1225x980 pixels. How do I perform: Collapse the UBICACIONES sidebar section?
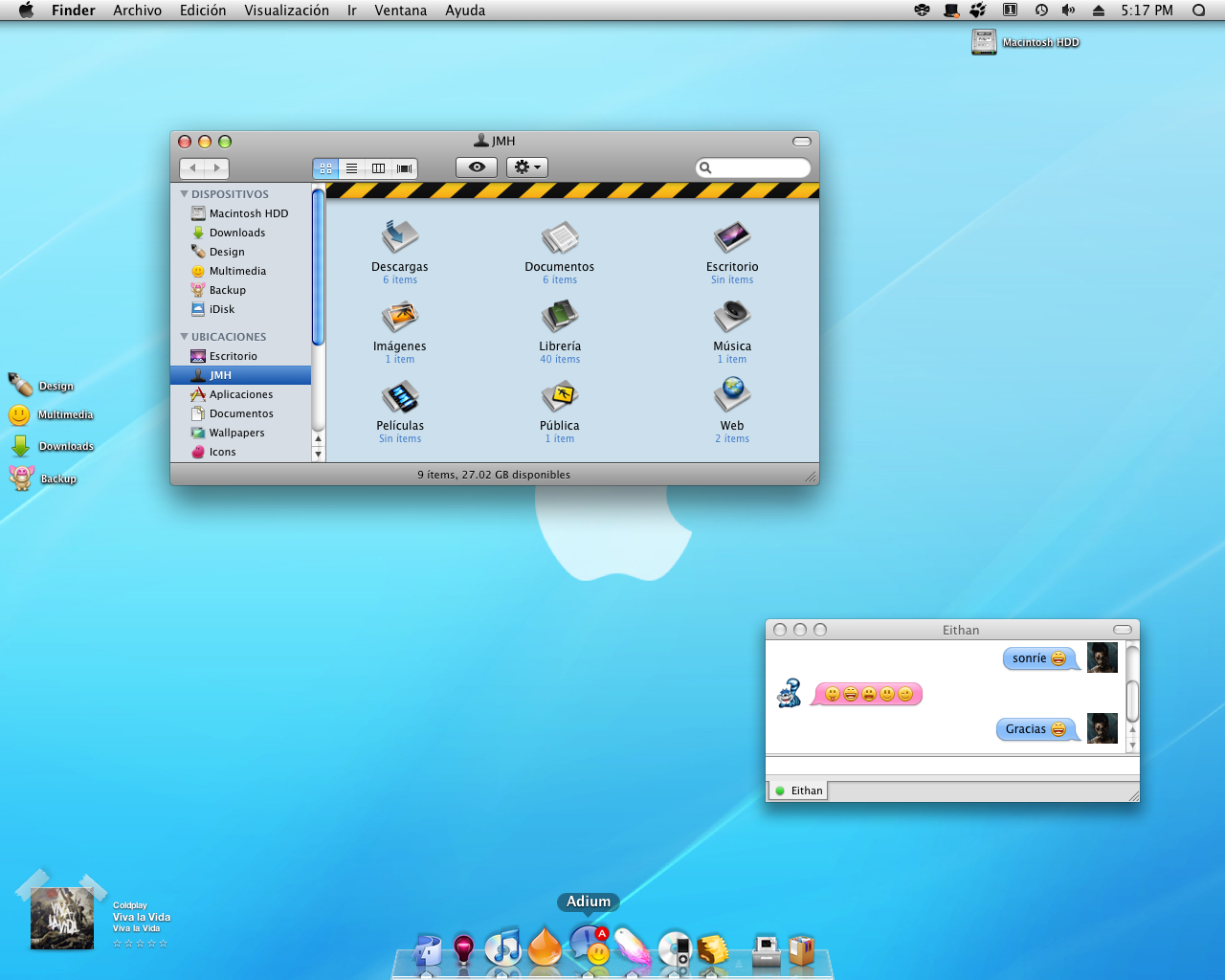[x=184, y=337]
